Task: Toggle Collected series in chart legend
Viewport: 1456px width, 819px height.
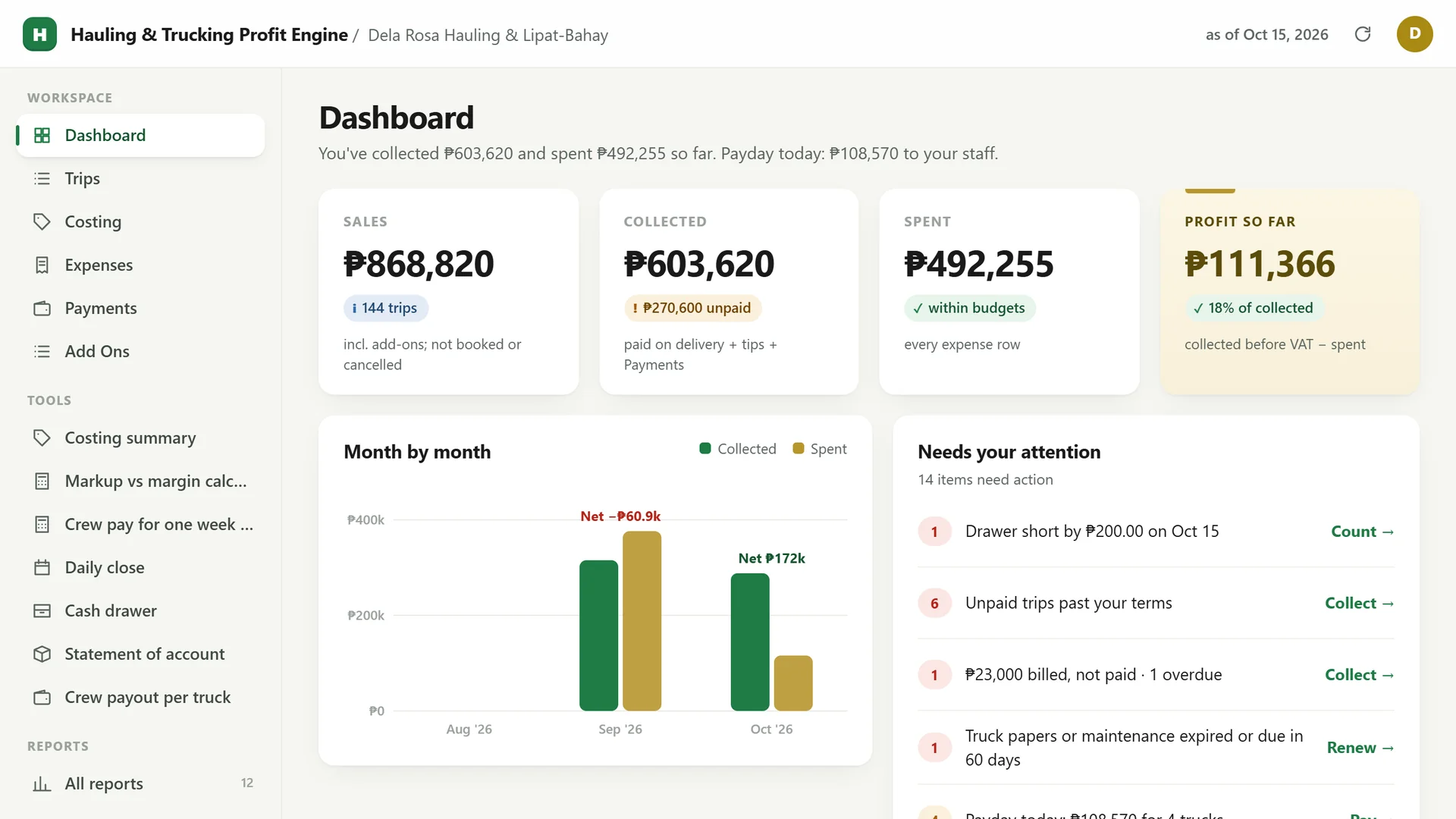Action: pos(738,449)
